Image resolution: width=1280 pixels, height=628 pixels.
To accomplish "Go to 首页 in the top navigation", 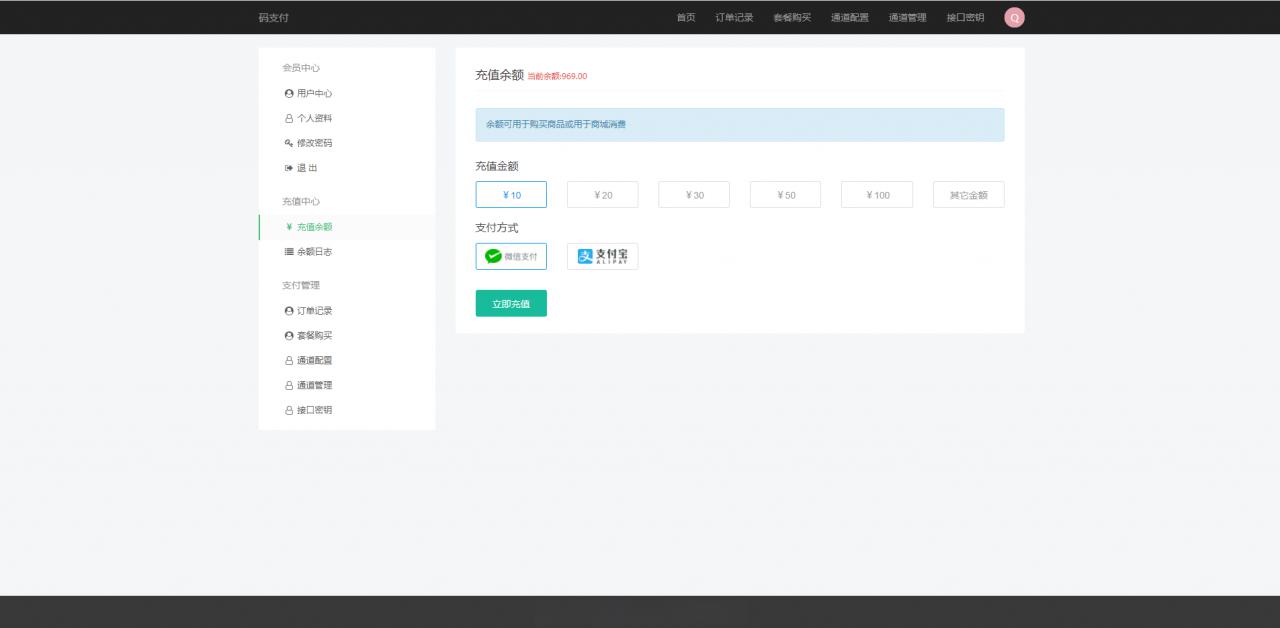I will point(686,18).
